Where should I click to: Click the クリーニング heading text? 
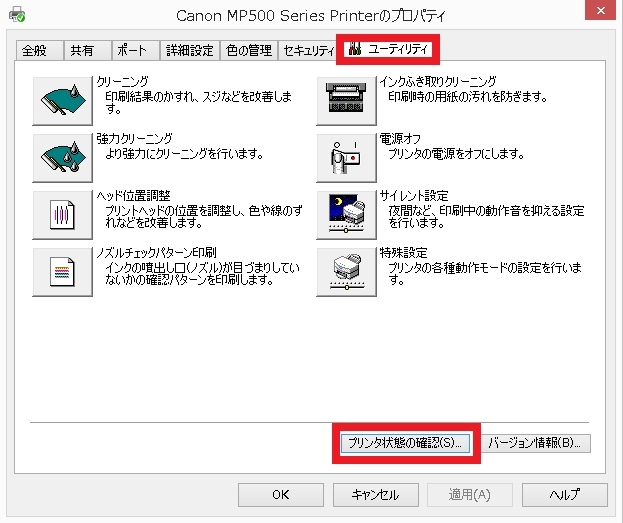123,81
